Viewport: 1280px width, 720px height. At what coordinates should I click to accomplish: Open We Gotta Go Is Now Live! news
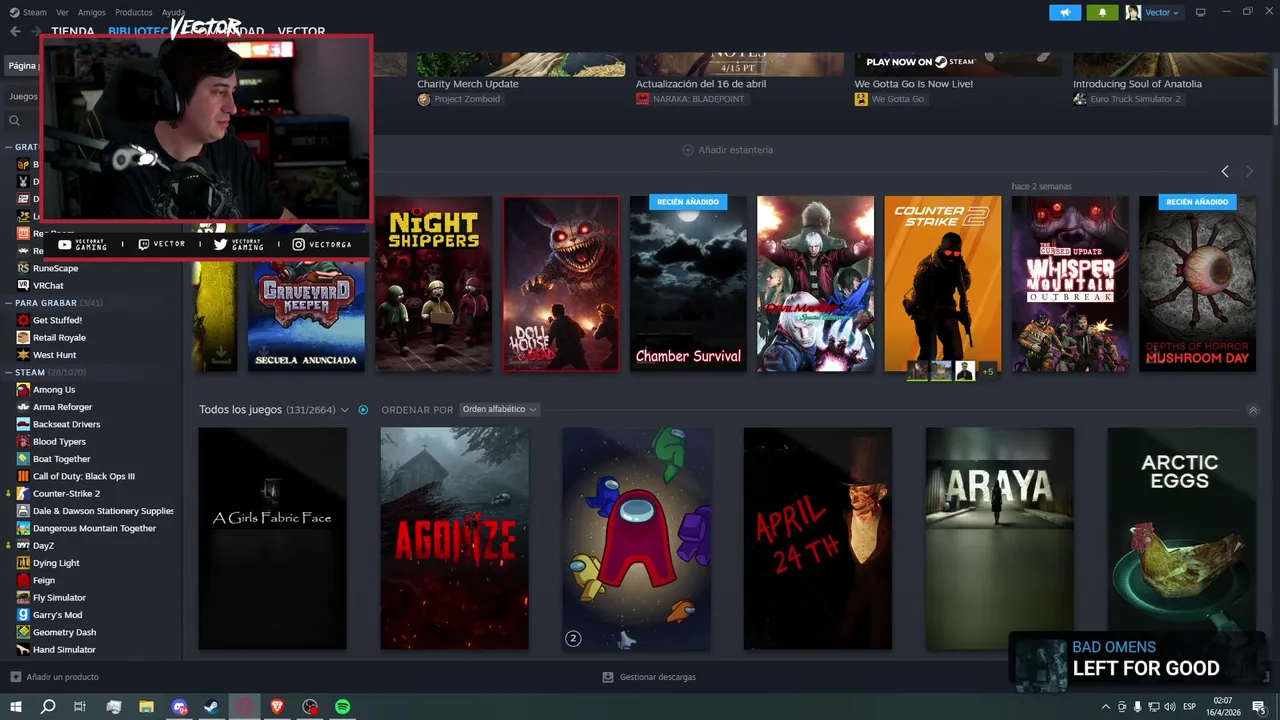pyautogui.click(x=914, y=84)
